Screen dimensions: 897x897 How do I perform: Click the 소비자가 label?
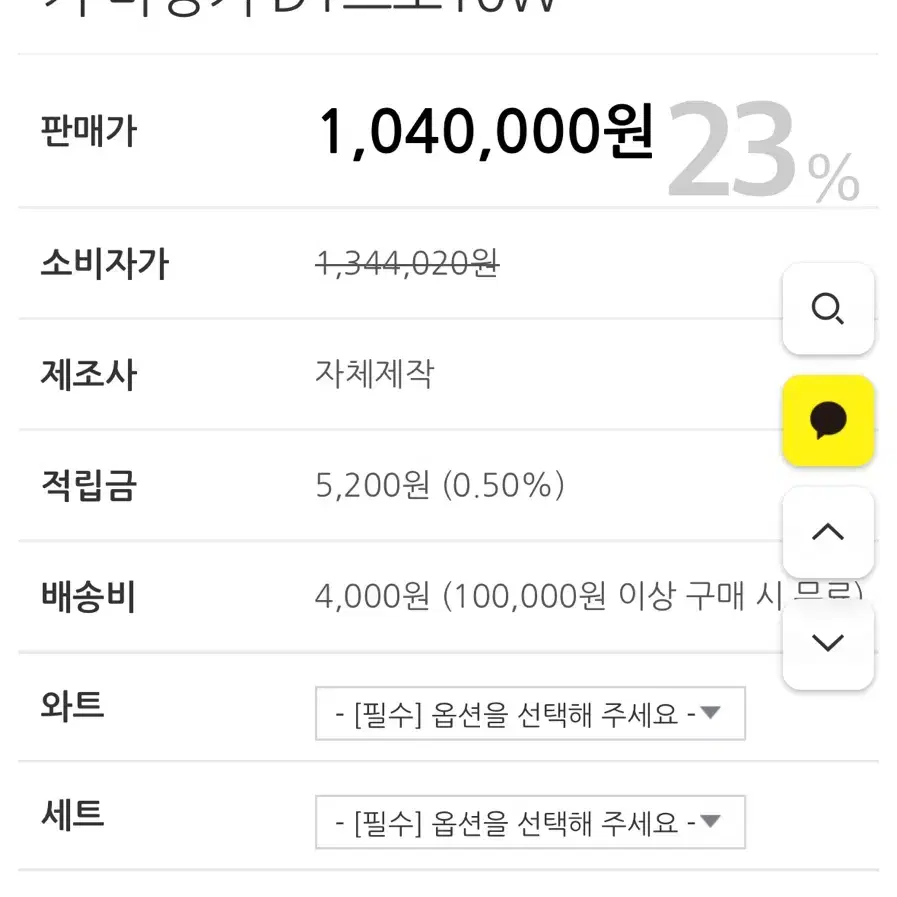(105, 264)
